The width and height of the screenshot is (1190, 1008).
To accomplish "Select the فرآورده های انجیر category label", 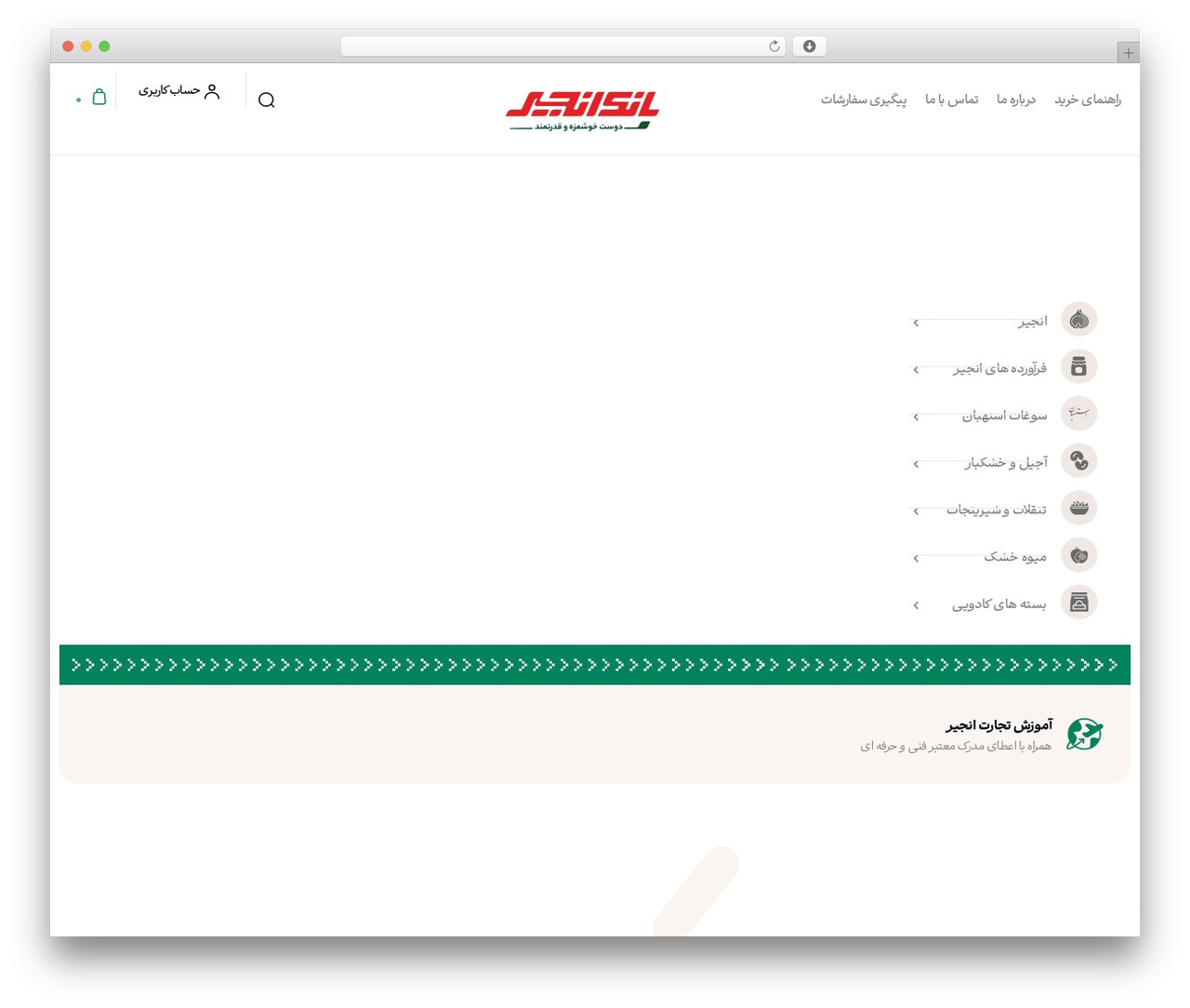I will pos(1000,368).
